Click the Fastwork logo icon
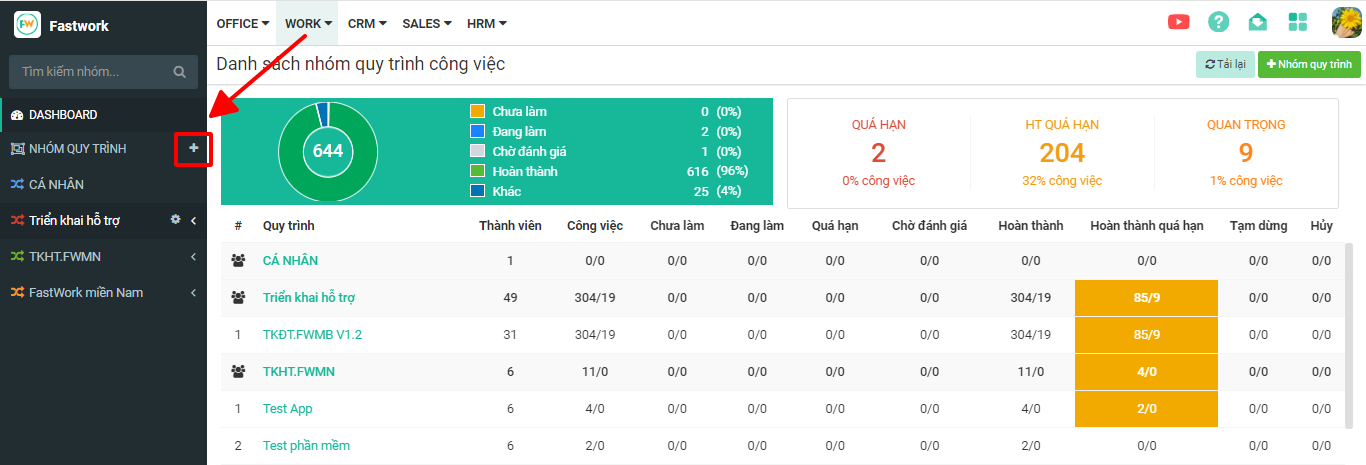1366x465 pixels. pyautogui.click(x=27, y=25)
